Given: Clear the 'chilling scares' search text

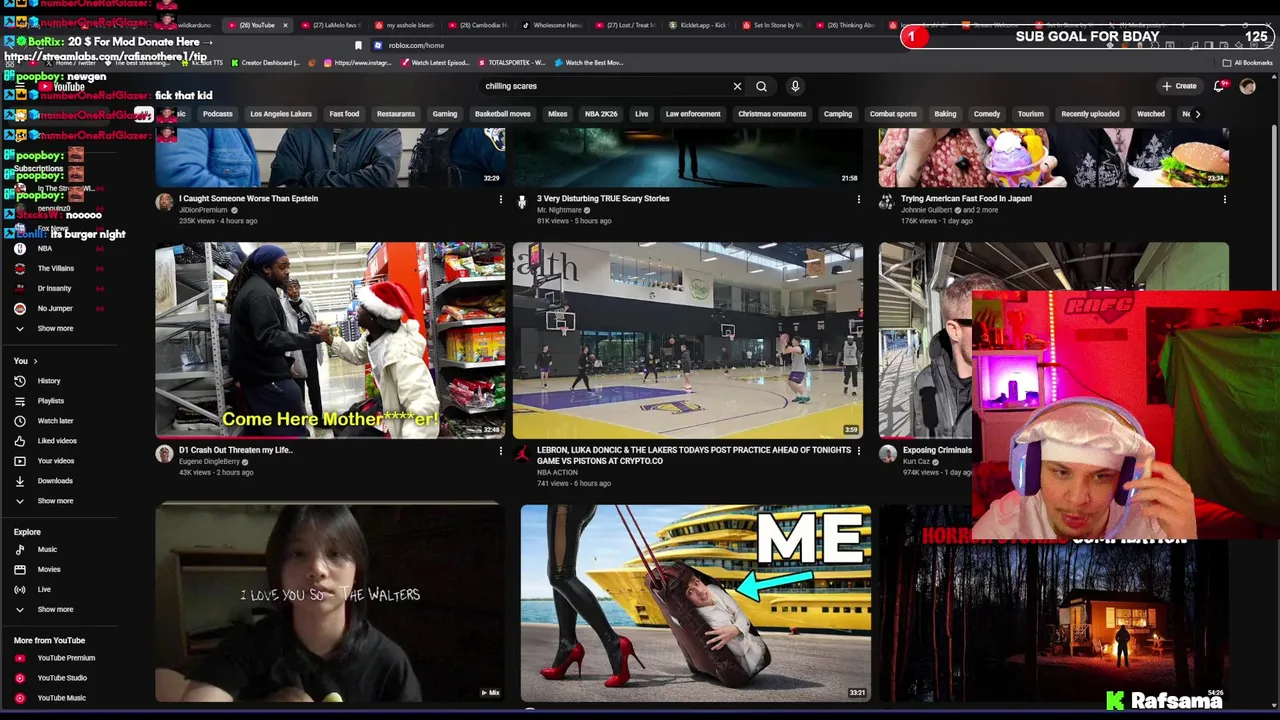Looking at the screenshot, I should pos(737,86).
